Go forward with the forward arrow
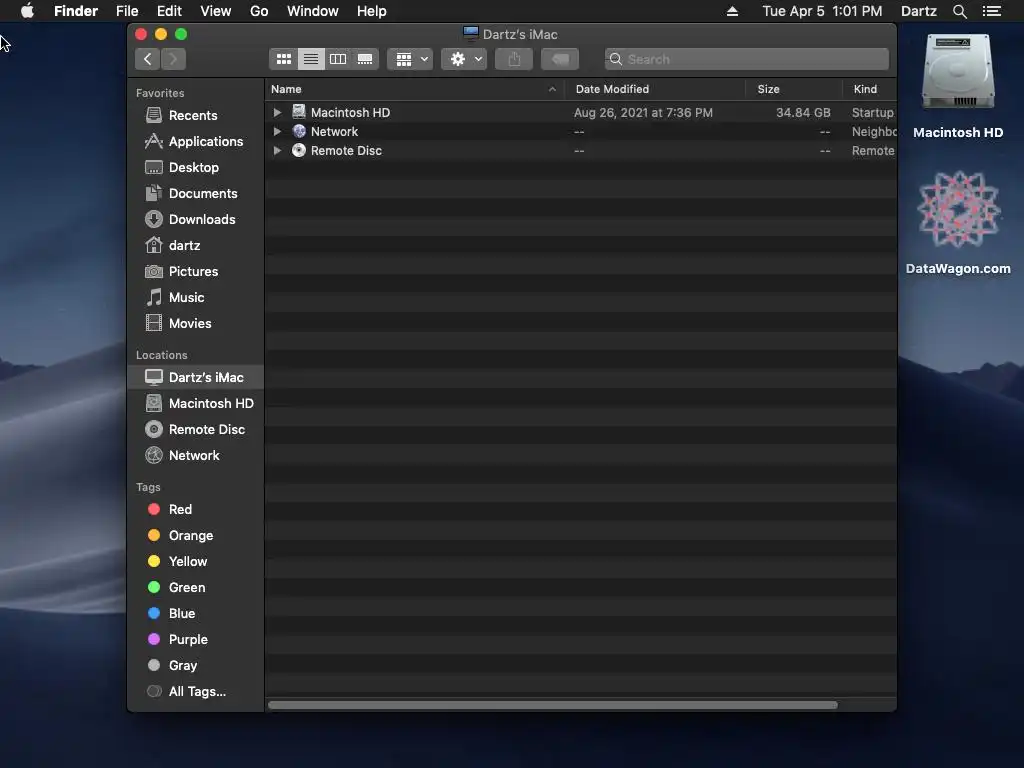 (173, 59)
